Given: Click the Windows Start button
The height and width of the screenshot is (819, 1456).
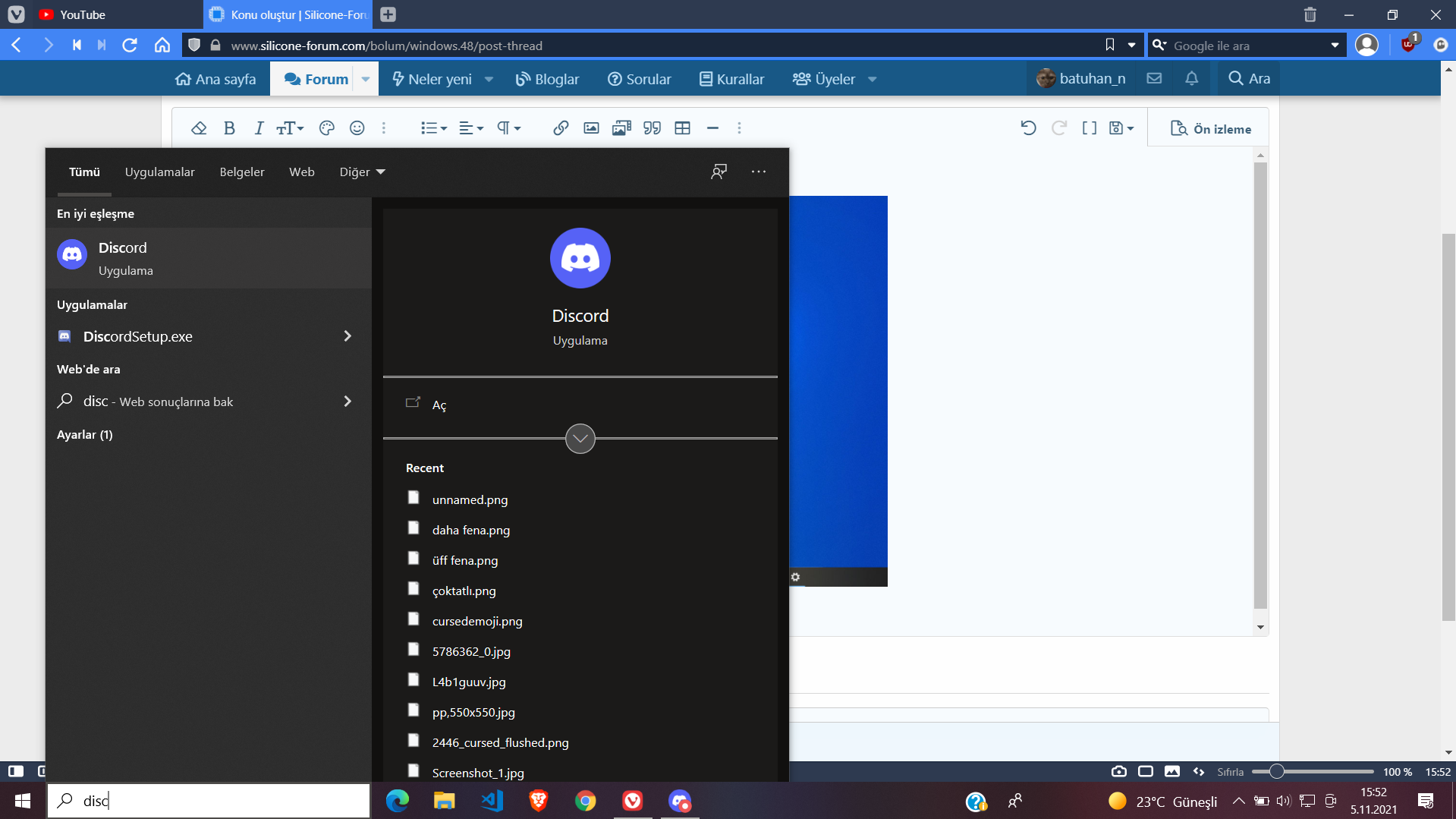Looking at the screenshot, I should [23, 801].
